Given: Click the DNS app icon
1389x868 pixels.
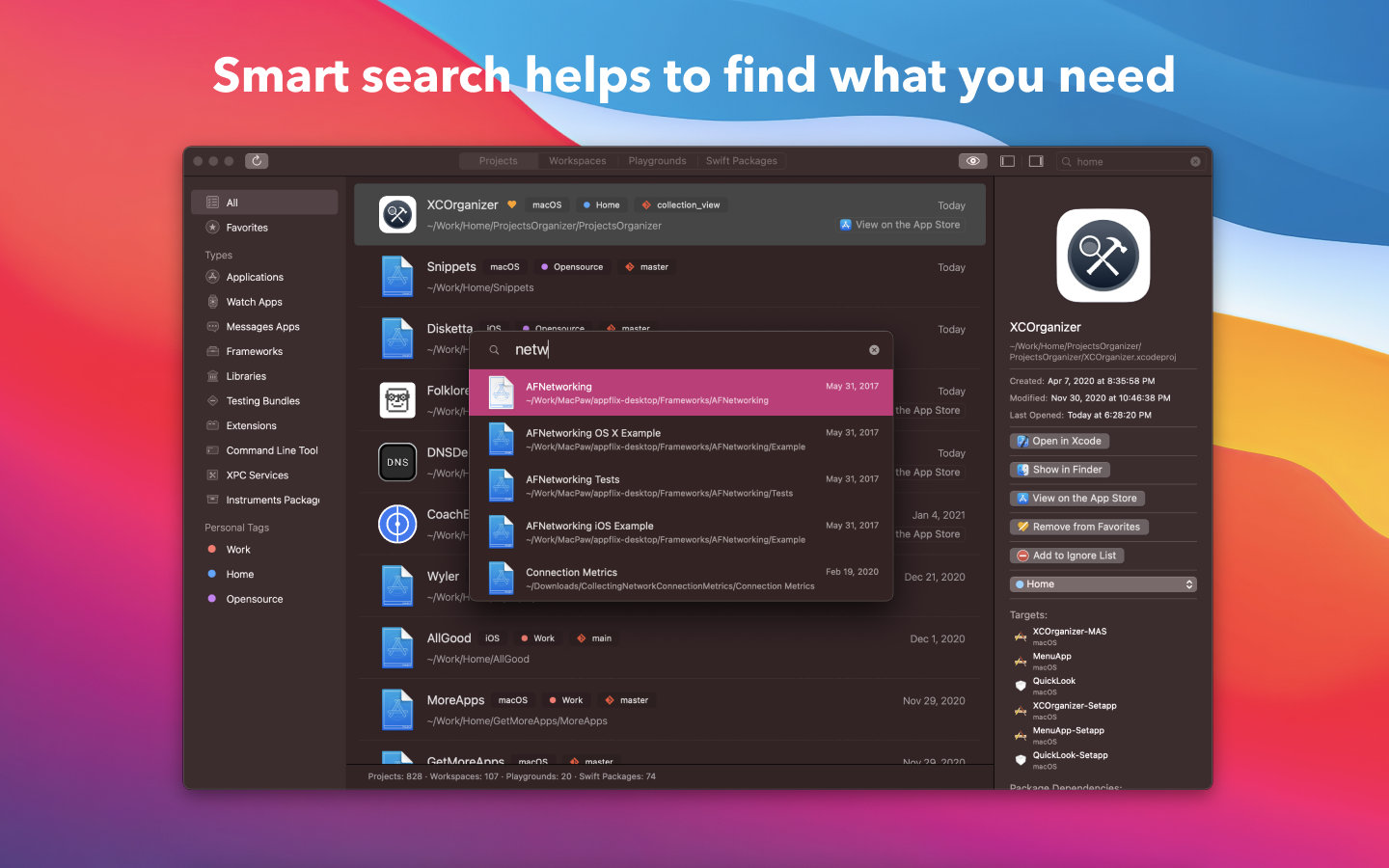Looking at the screenshot, I should 397,462.
